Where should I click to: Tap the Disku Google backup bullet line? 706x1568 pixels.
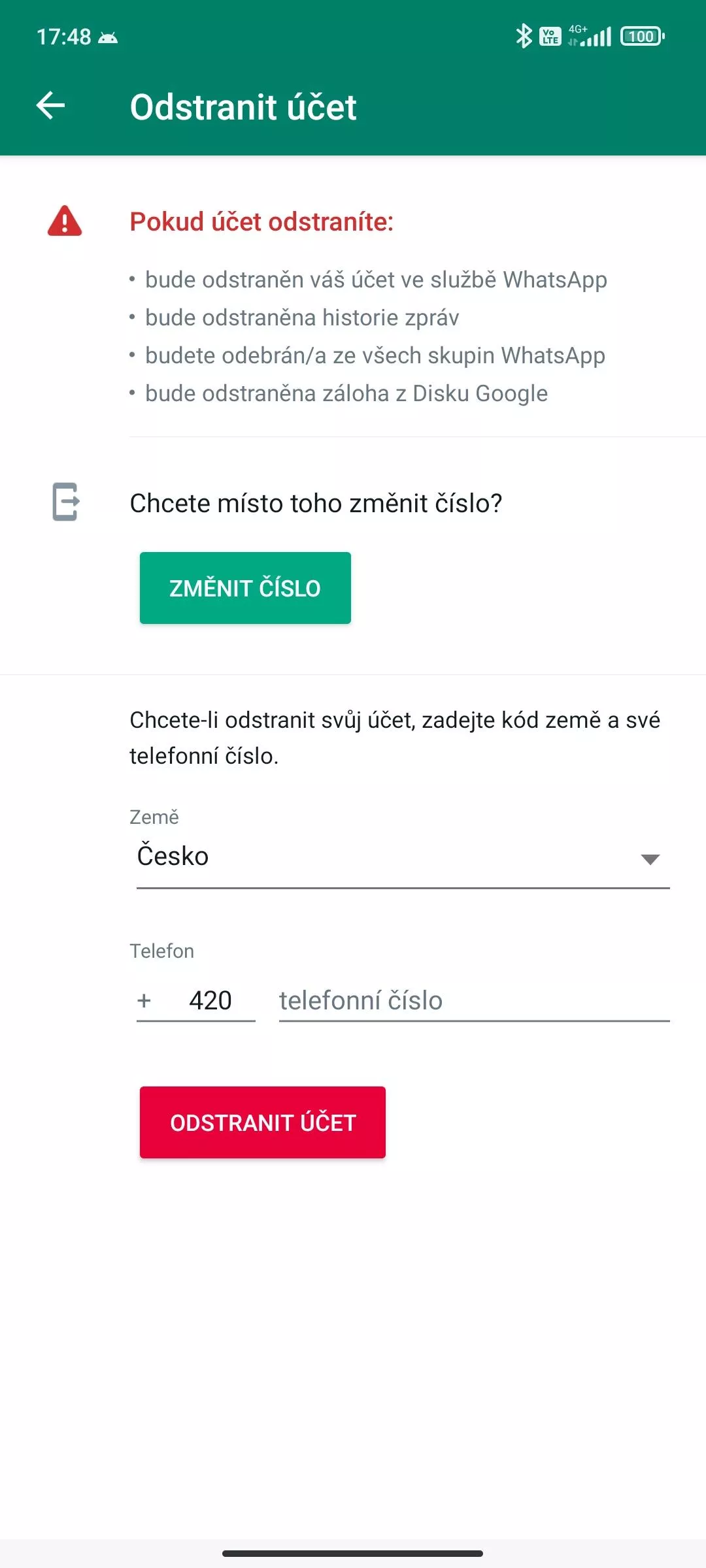(339, 393)
